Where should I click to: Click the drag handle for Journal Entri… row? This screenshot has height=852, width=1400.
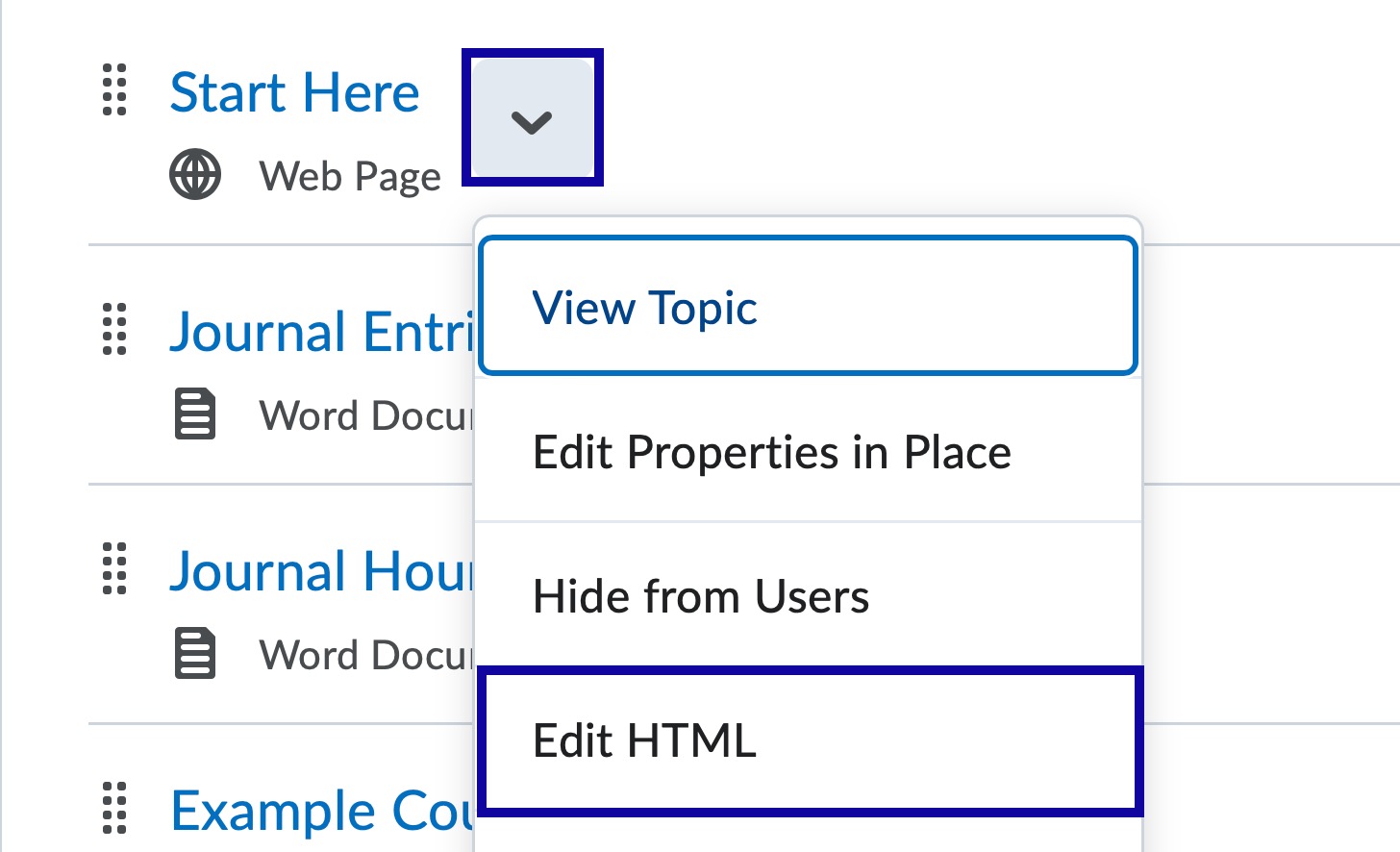pyautogui.click(x=114, y=329)
